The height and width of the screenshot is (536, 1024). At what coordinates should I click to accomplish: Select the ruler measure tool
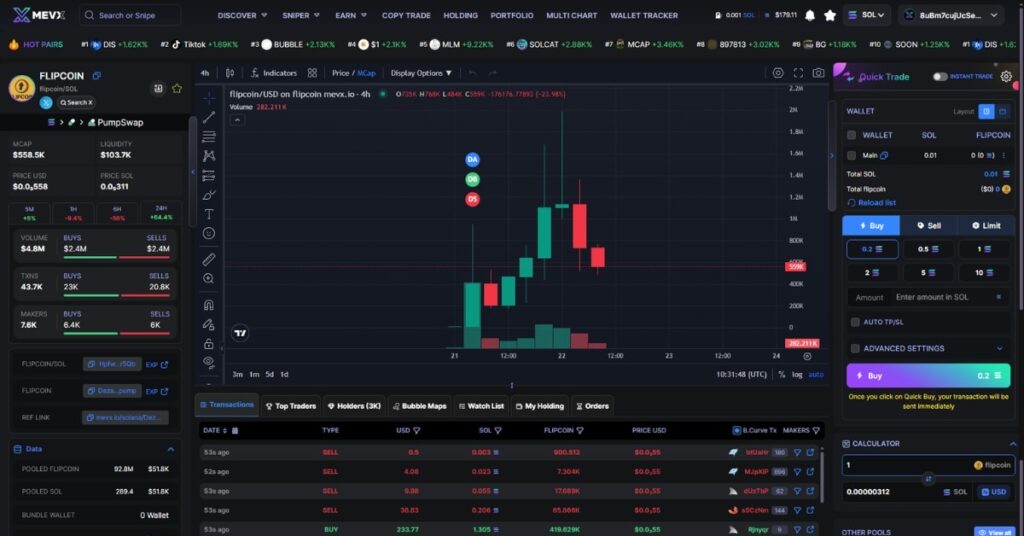(x=209, y=259)
